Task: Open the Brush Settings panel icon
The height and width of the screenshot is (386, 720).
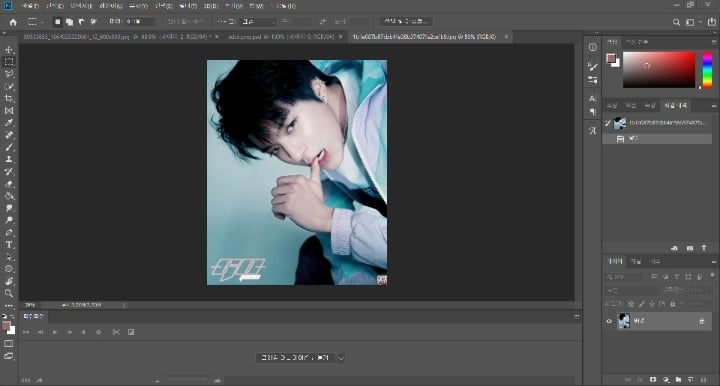Action: click(x=592, y=67)
